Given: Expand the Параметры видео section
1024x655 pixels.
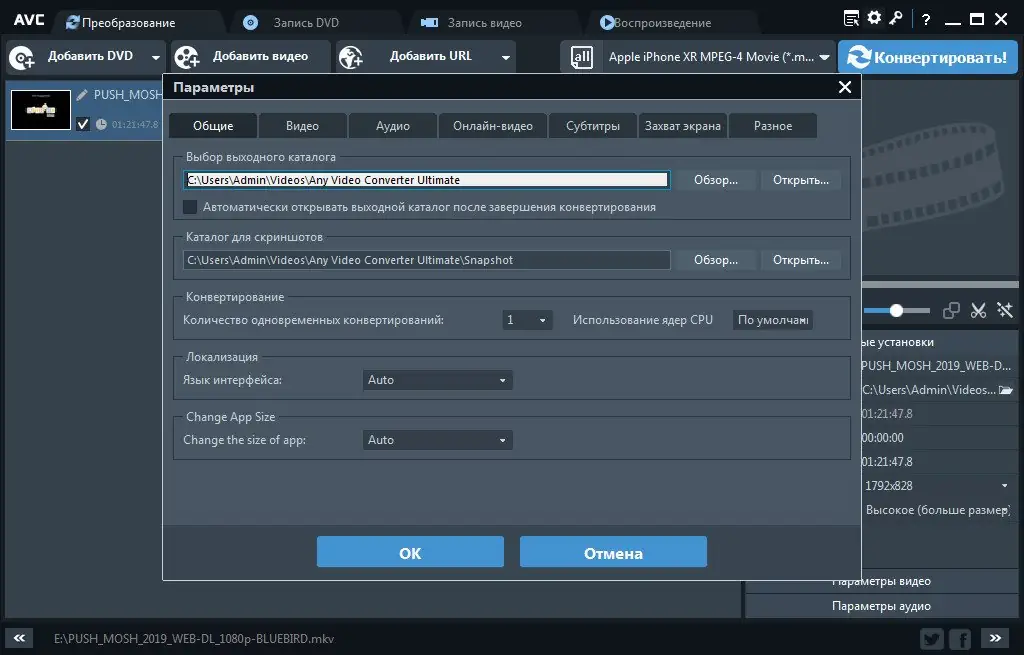Looking at the screenshot, I should 882,581.
